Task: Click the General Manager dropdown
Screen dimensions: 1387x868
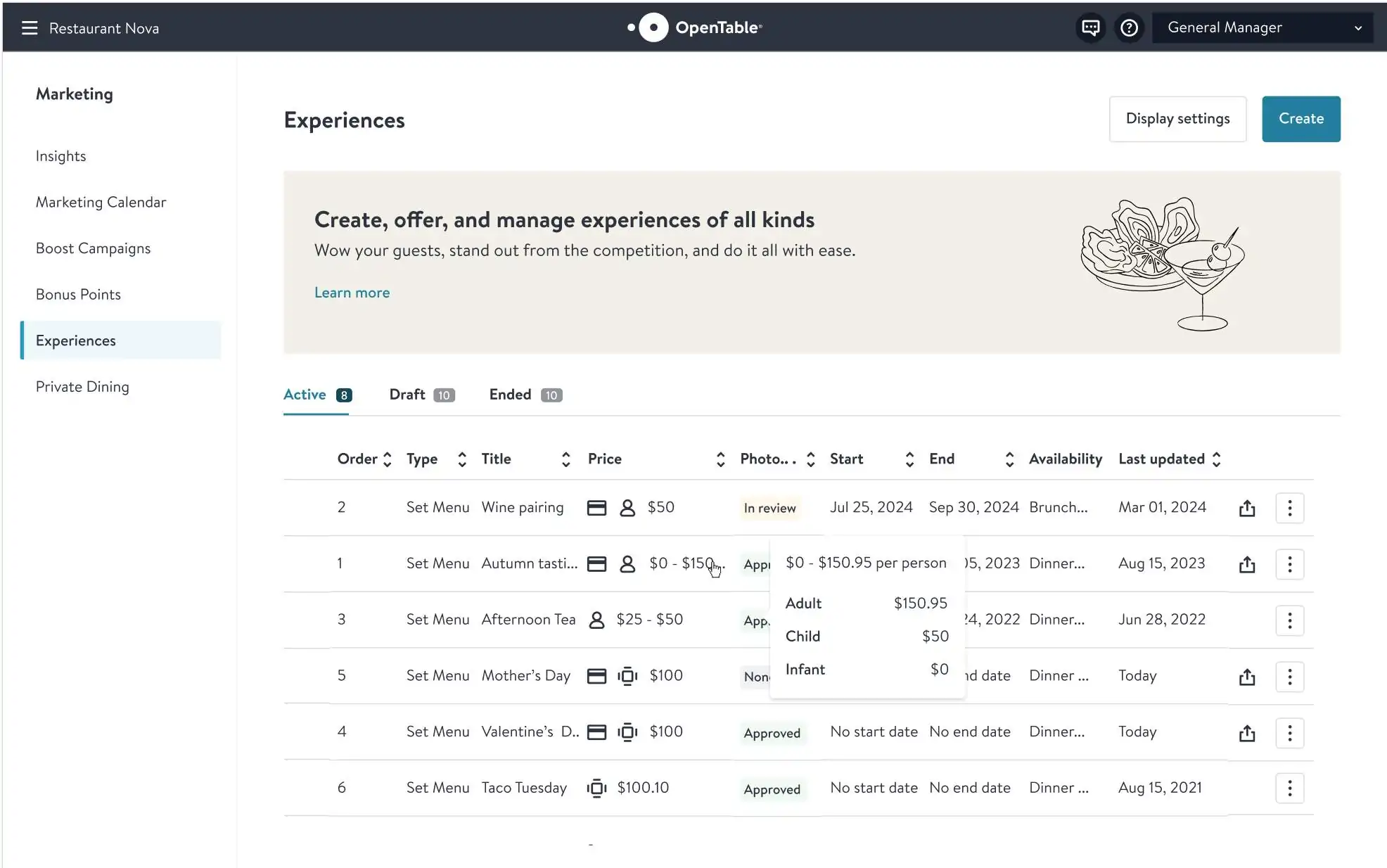Action: click(1264, 27)
